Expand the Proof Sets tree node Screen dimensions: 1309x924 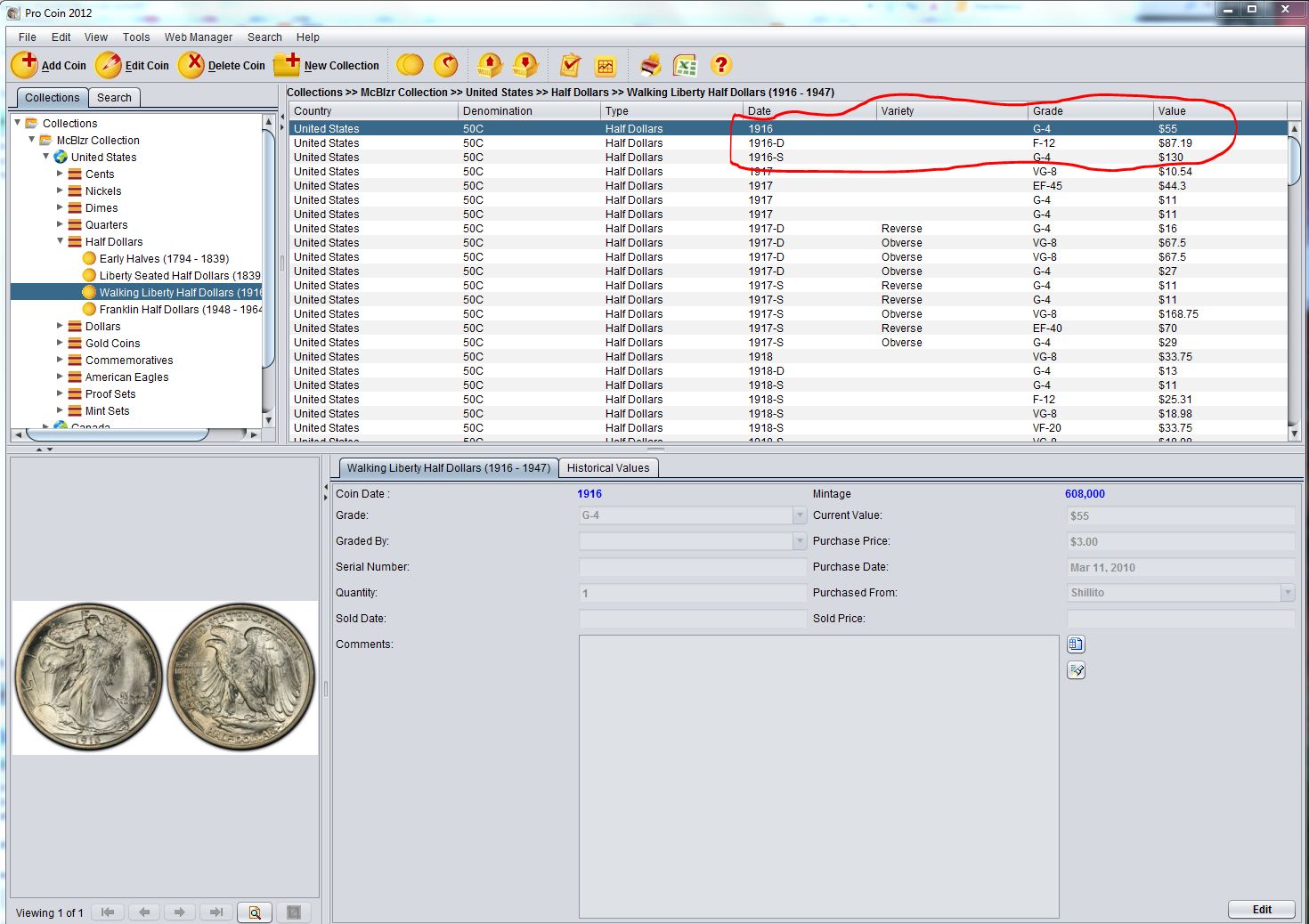pyautogui.click(x=60, y=393)
